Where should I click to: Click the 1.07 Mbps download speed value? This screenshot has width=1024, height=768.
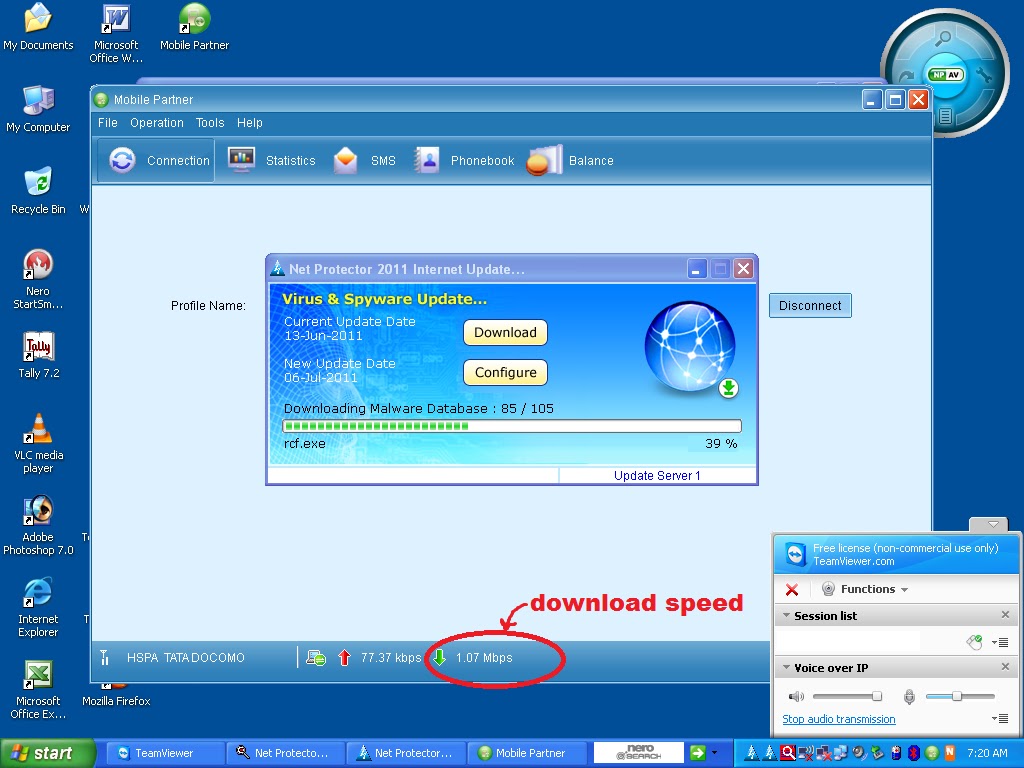tap(484, 658)
